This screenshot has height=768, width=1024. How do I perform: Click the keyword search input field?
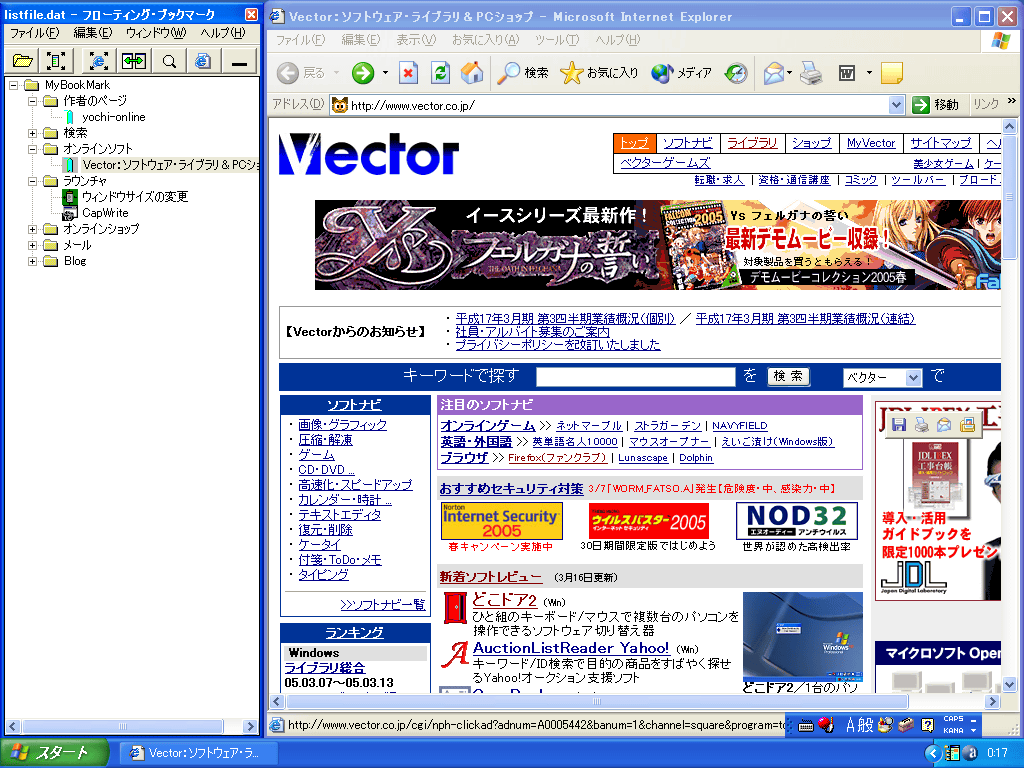(635, 377)
